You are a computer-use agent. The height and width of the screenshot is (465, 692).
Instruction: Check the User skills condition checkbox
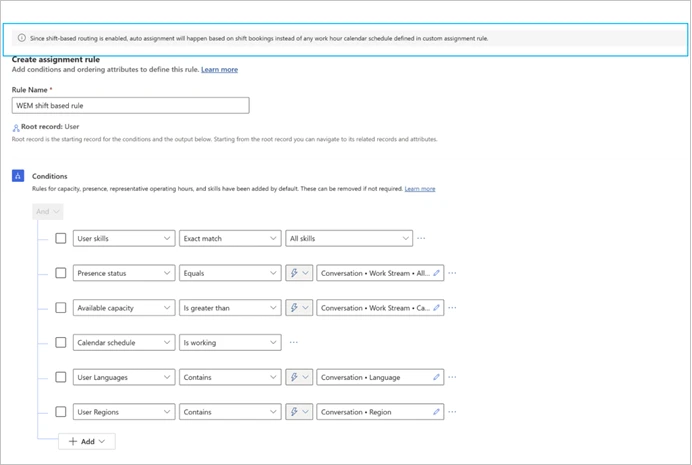pos(61,238)
